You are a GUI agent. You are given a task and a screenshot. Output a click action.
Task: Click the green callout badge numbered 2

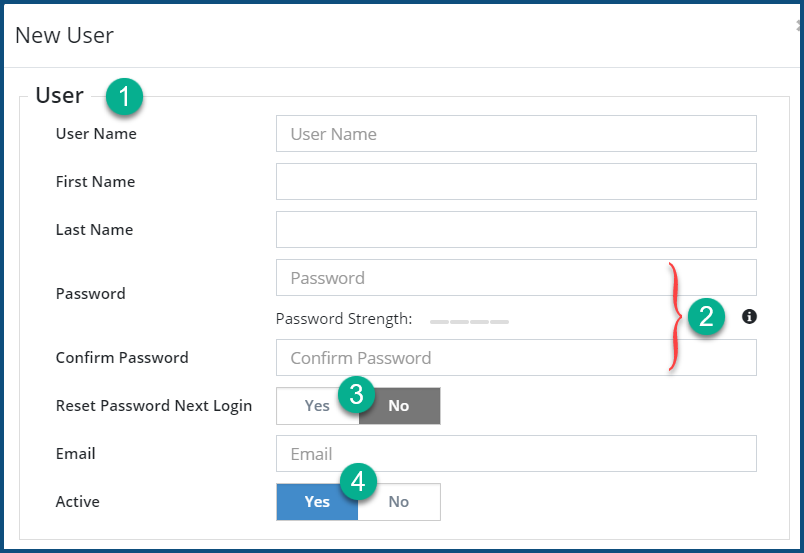click(706, 318)
